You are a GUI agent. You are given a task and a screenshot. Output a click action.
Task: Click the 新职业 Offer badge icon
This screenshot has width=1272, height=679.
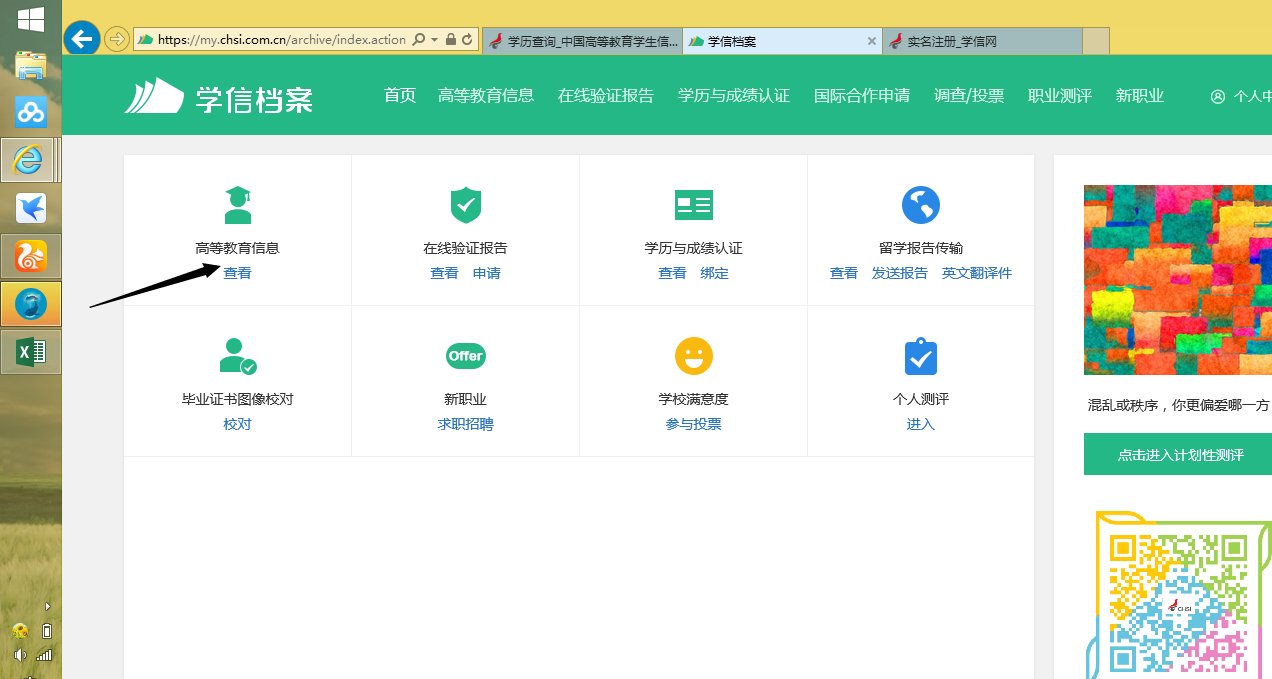point(465,356)
